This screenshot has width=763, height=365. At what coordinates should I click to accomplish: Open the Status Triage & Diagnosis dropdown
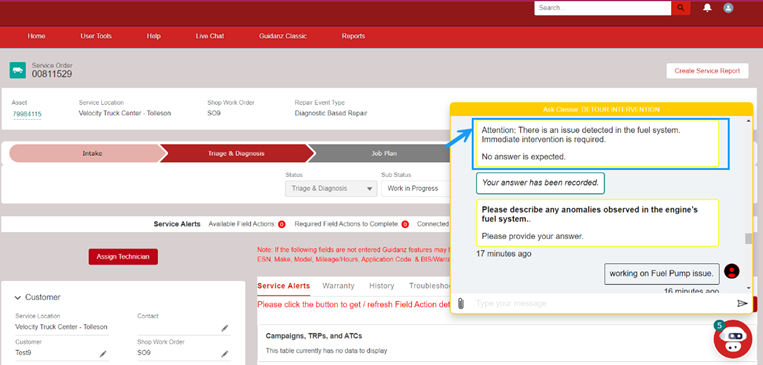(x=331, y=188)
